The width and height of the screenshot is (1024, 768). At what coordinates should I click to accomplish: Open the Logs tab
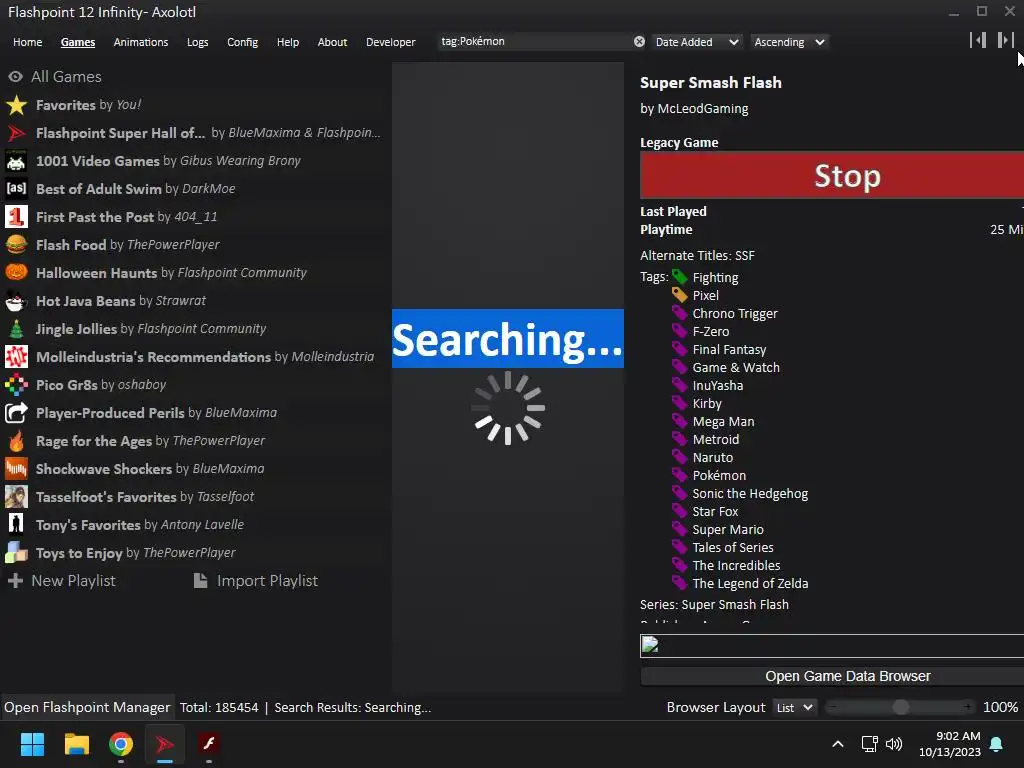coord(197,42)
